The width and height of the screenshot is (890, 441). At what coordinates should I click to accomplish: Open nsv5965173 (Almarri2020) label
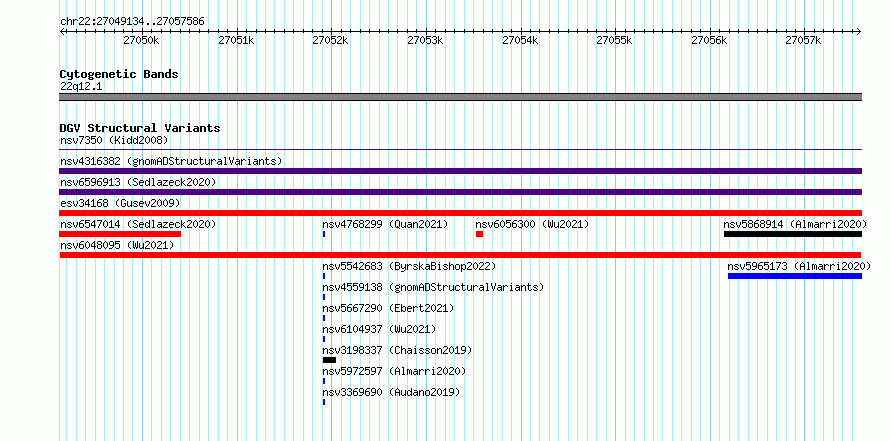[799, 266]
